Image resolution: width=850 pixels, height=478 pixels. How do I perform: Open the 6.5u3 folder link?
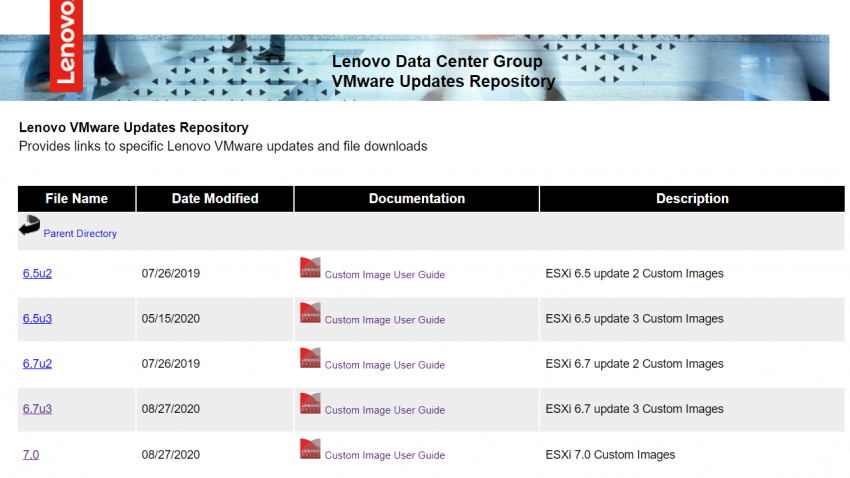coord(37,319)
